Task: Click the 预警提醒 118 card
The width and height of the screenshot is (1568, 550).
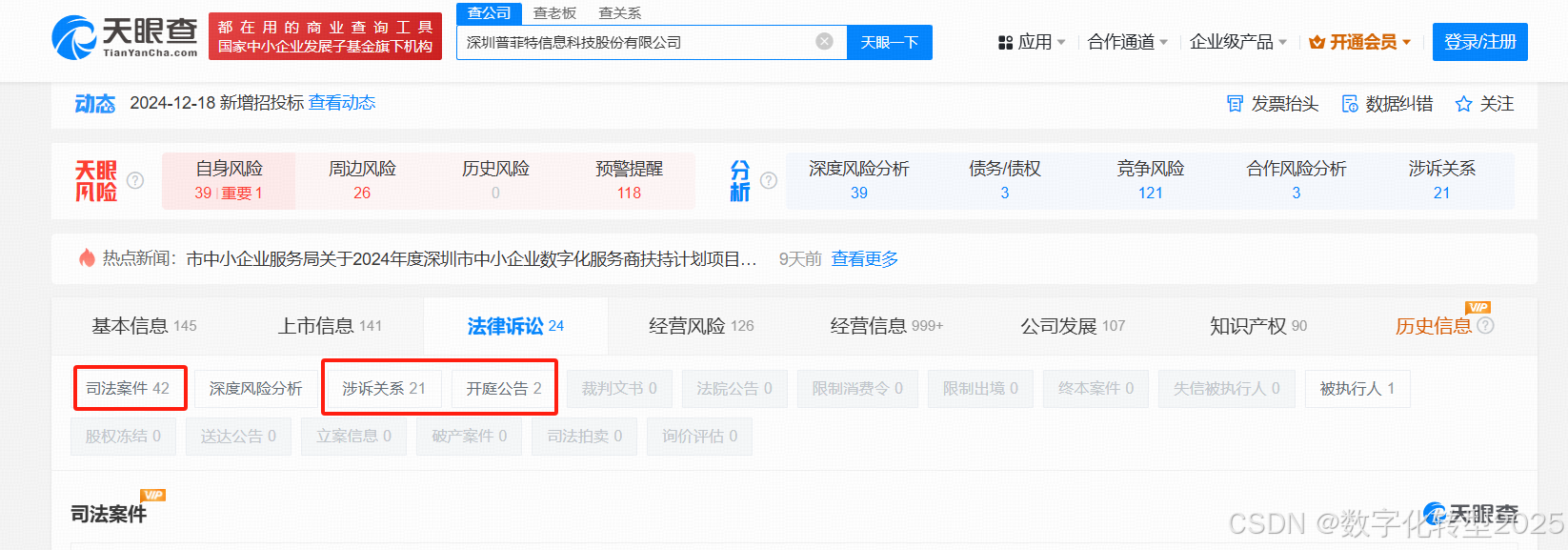Action: point(629,180)
